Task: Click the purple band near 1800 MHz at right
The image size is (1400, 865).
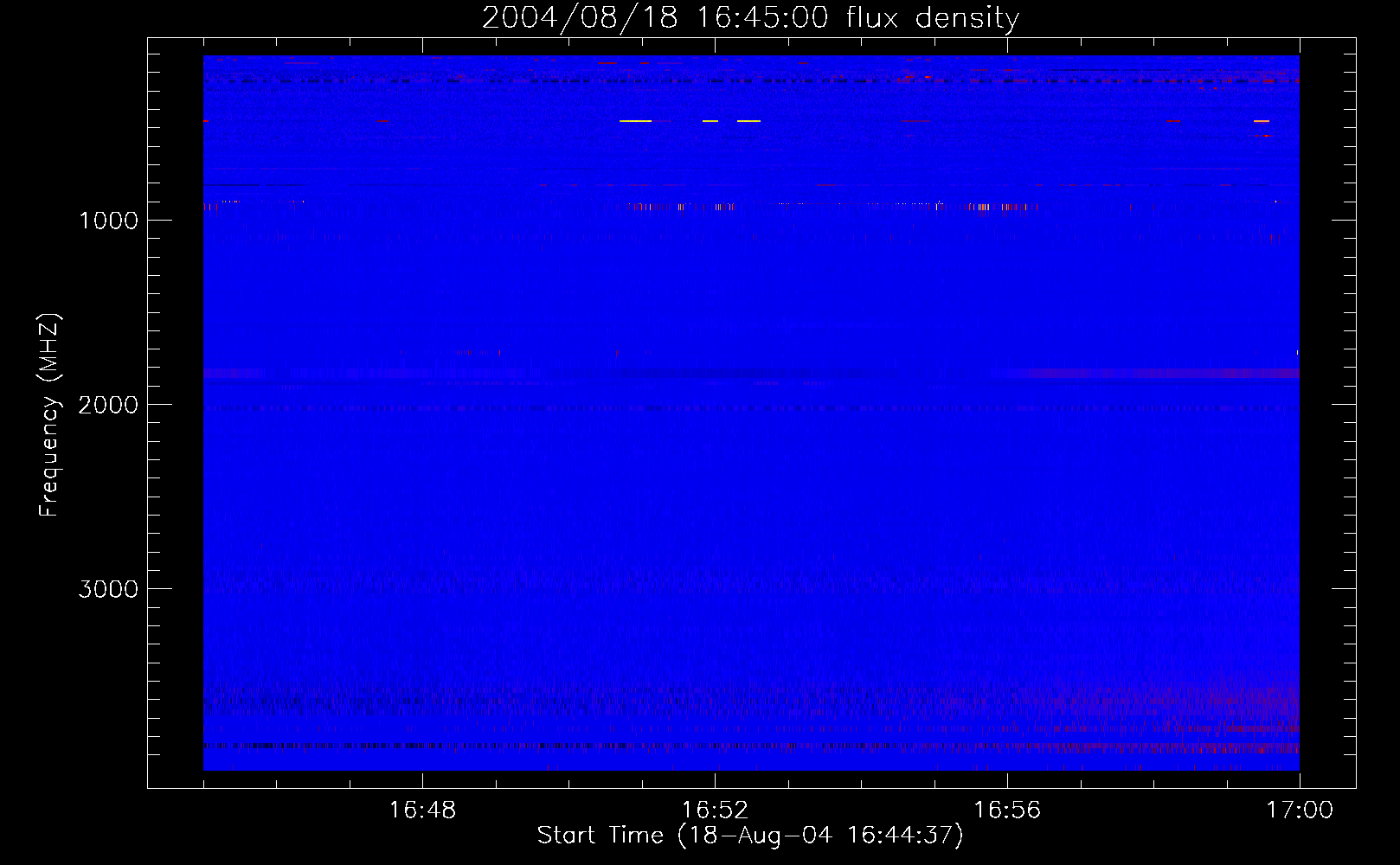Action: click(x=1146, y=374)
